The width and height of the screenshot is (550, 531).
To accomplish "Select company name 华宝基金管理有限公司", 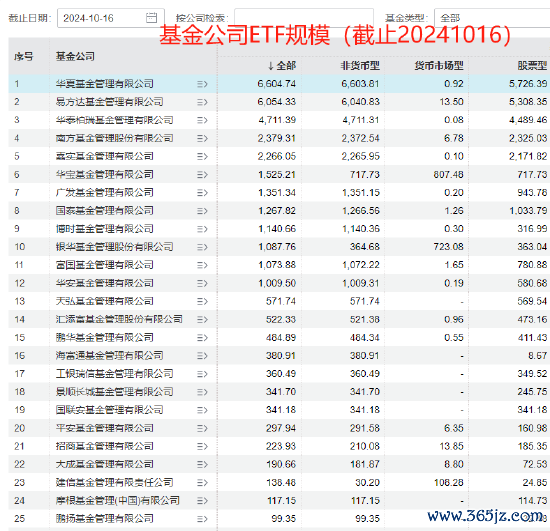I will point(105,175).
